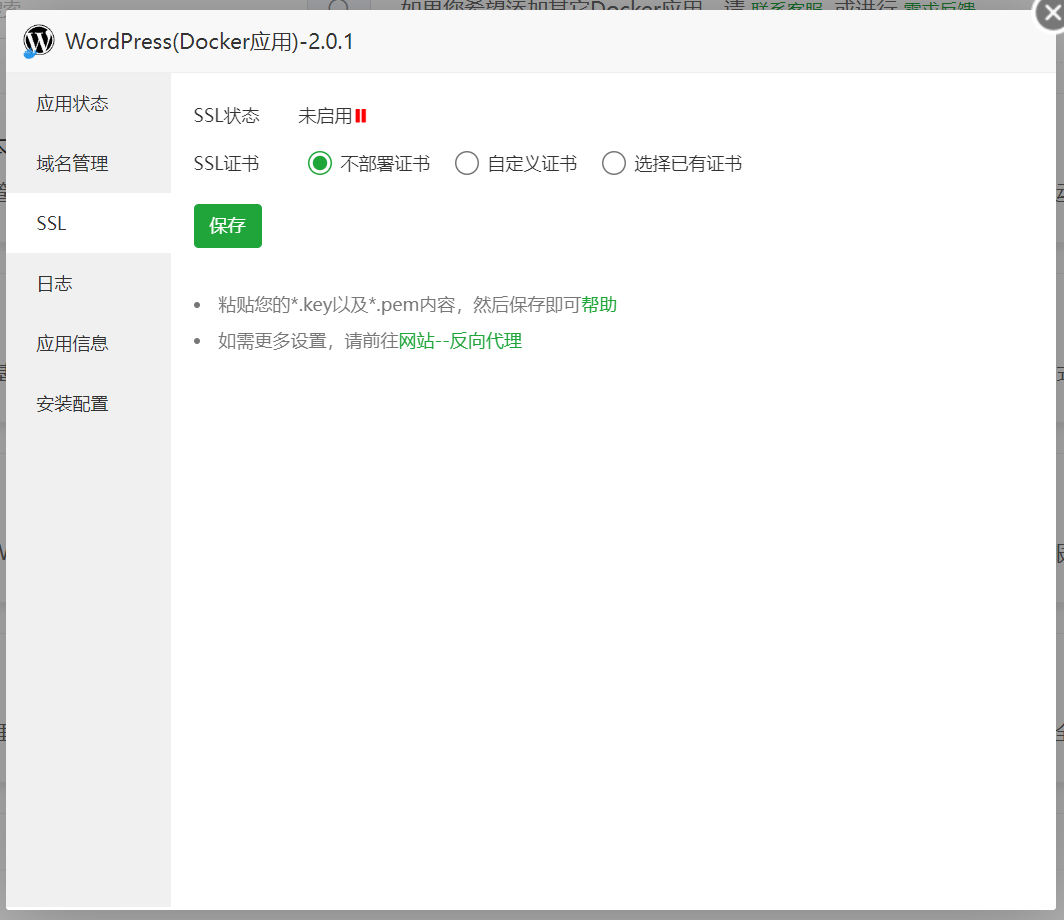Screen dimensions: 1064x920
Task: Close the WordPress Docker app dialog
Action: click(x=1050, y=14)
